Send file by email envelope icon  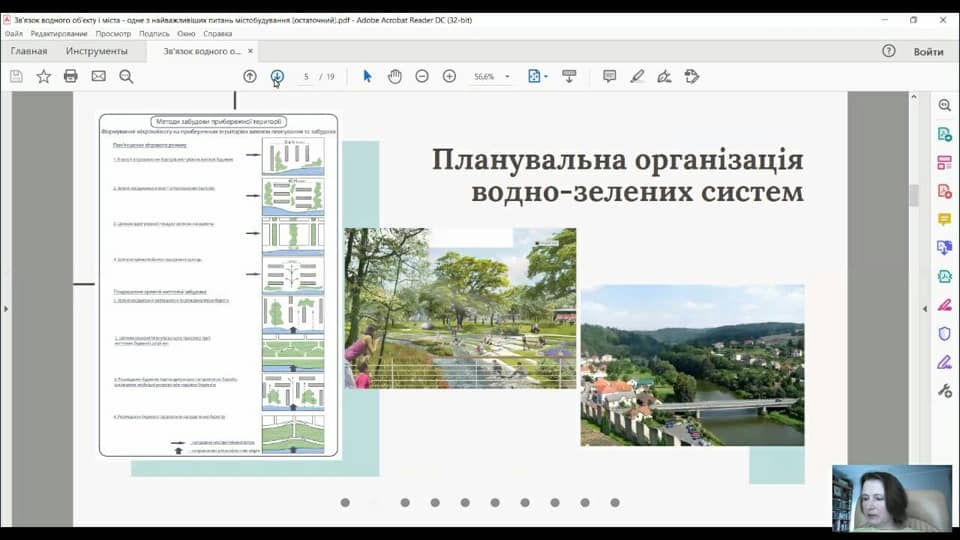(99, 77)
